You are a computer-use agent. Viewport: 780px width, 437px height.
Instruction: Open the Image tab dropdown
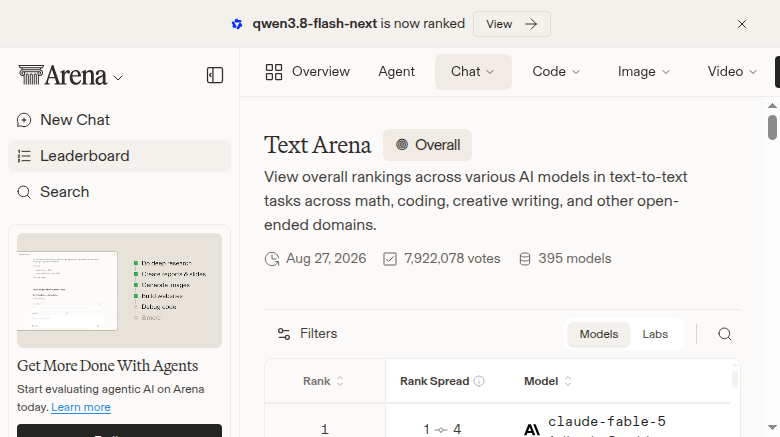click(x=644, y=72)
